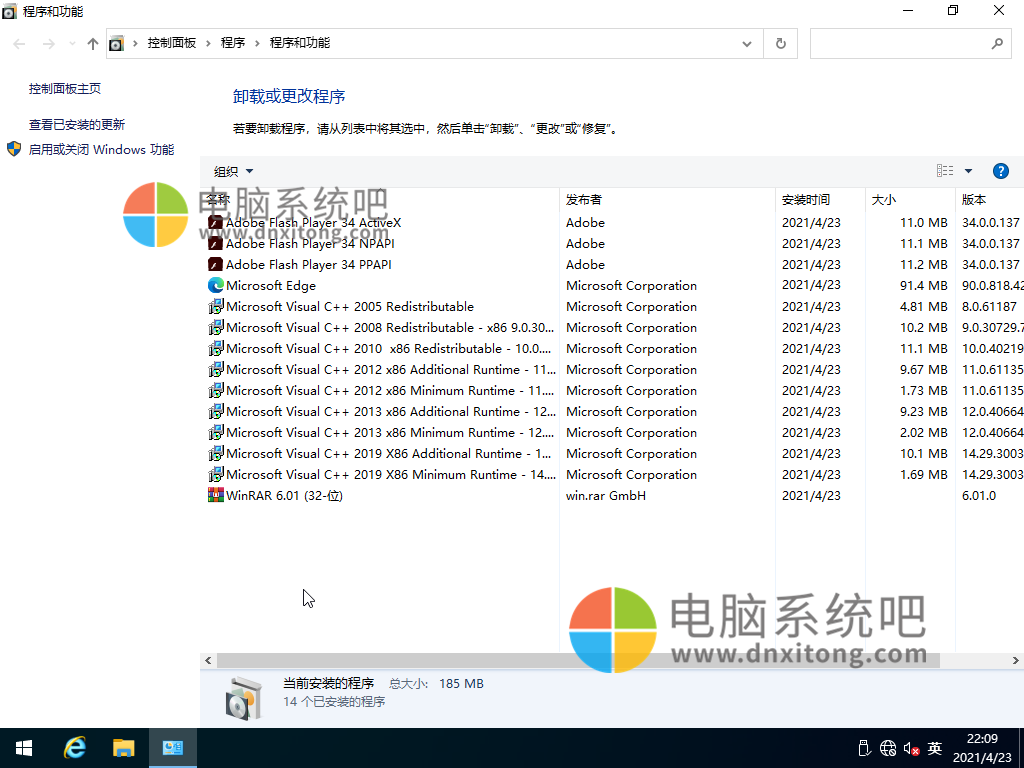The image size is (1024, 768).
Task: Click the Start button
Action: (23, 747)
